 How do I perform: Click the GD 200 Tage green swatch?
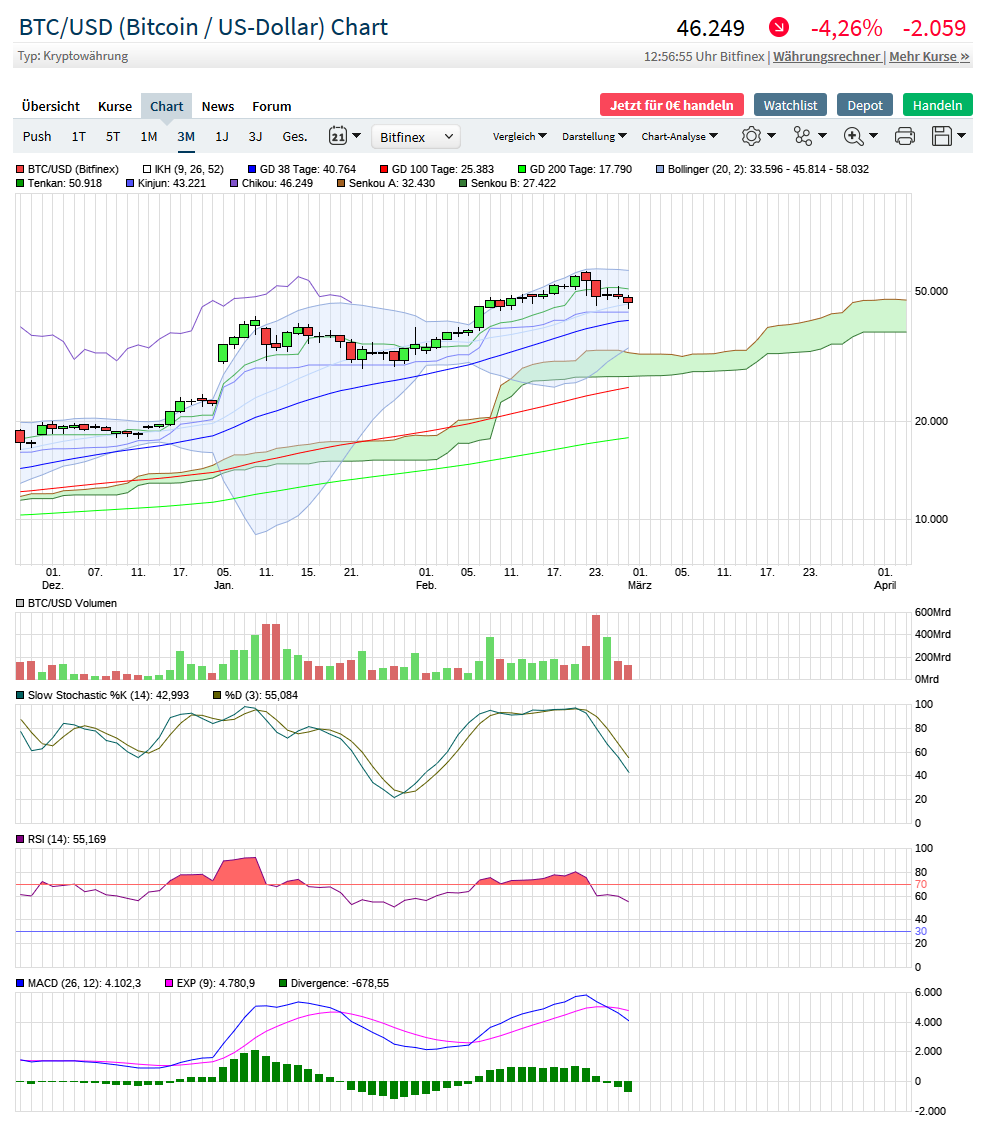(x=522, y=170)
